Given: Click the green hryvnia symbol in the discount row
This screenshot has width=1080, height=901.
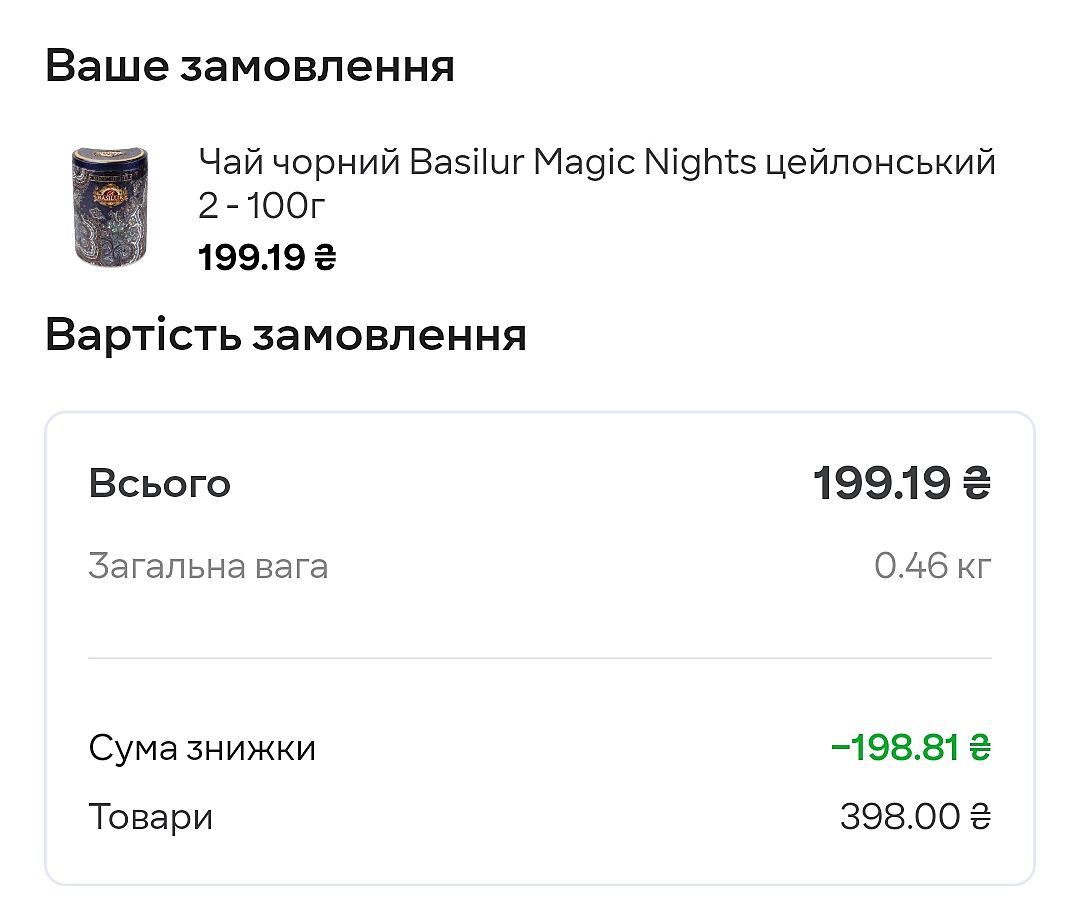Looking at the screenshot, I should [980, 747].
